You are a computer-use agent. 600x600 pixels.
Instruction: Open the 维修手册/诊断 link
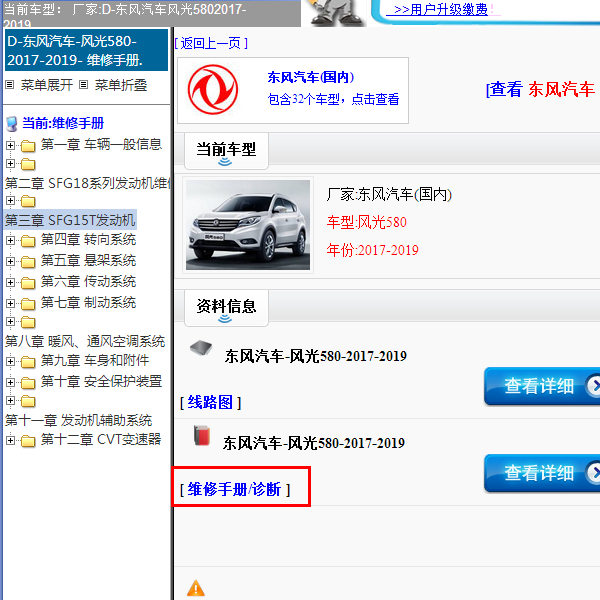235,489
